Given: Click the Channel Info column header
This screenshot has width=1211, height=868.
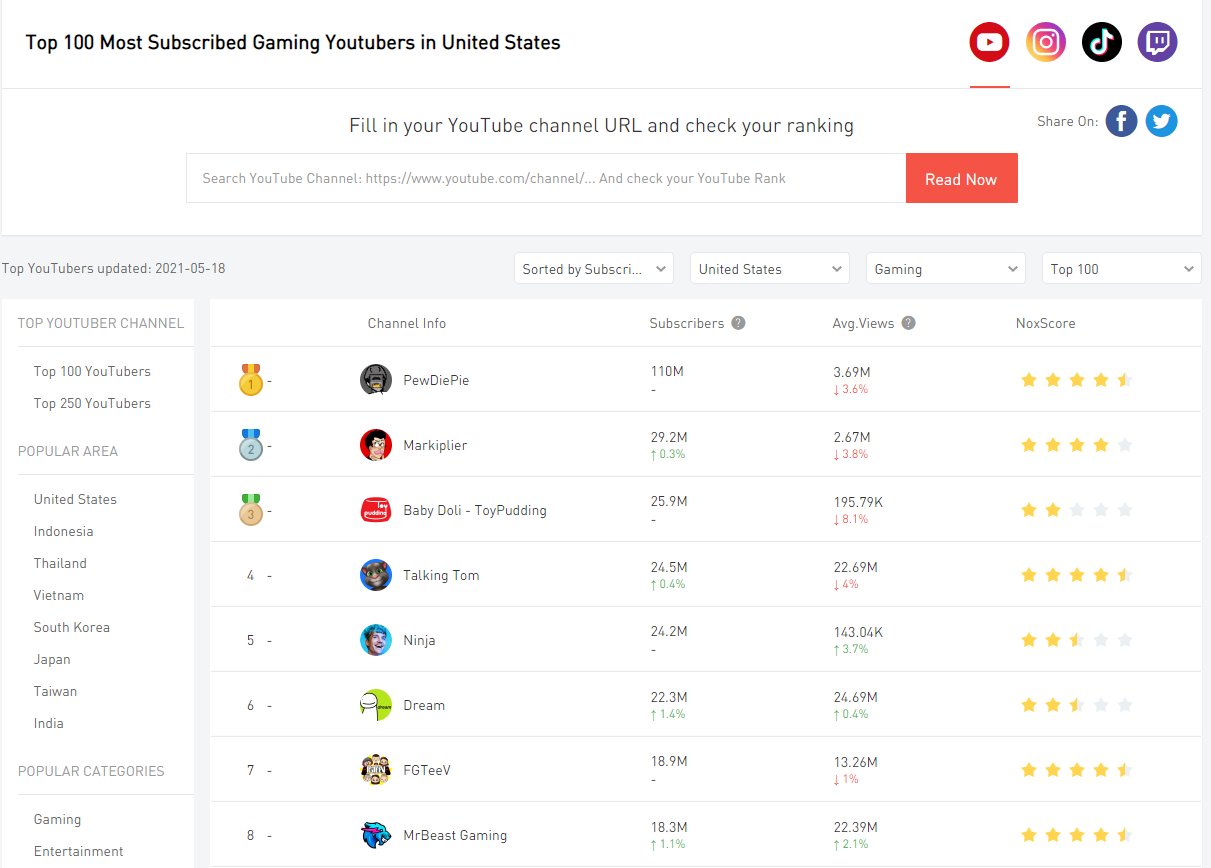Looking at the screenshot, I should (x=407, y=323).
